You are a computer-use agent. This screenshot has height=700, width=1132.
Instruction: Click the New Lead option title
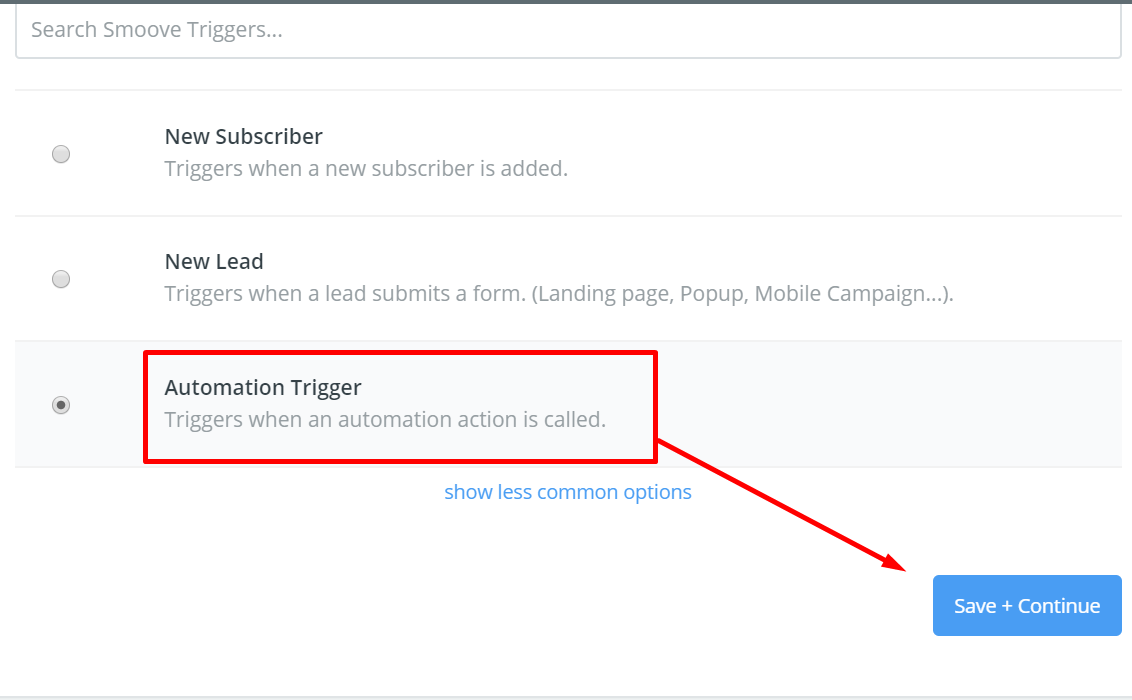(214, 261)
